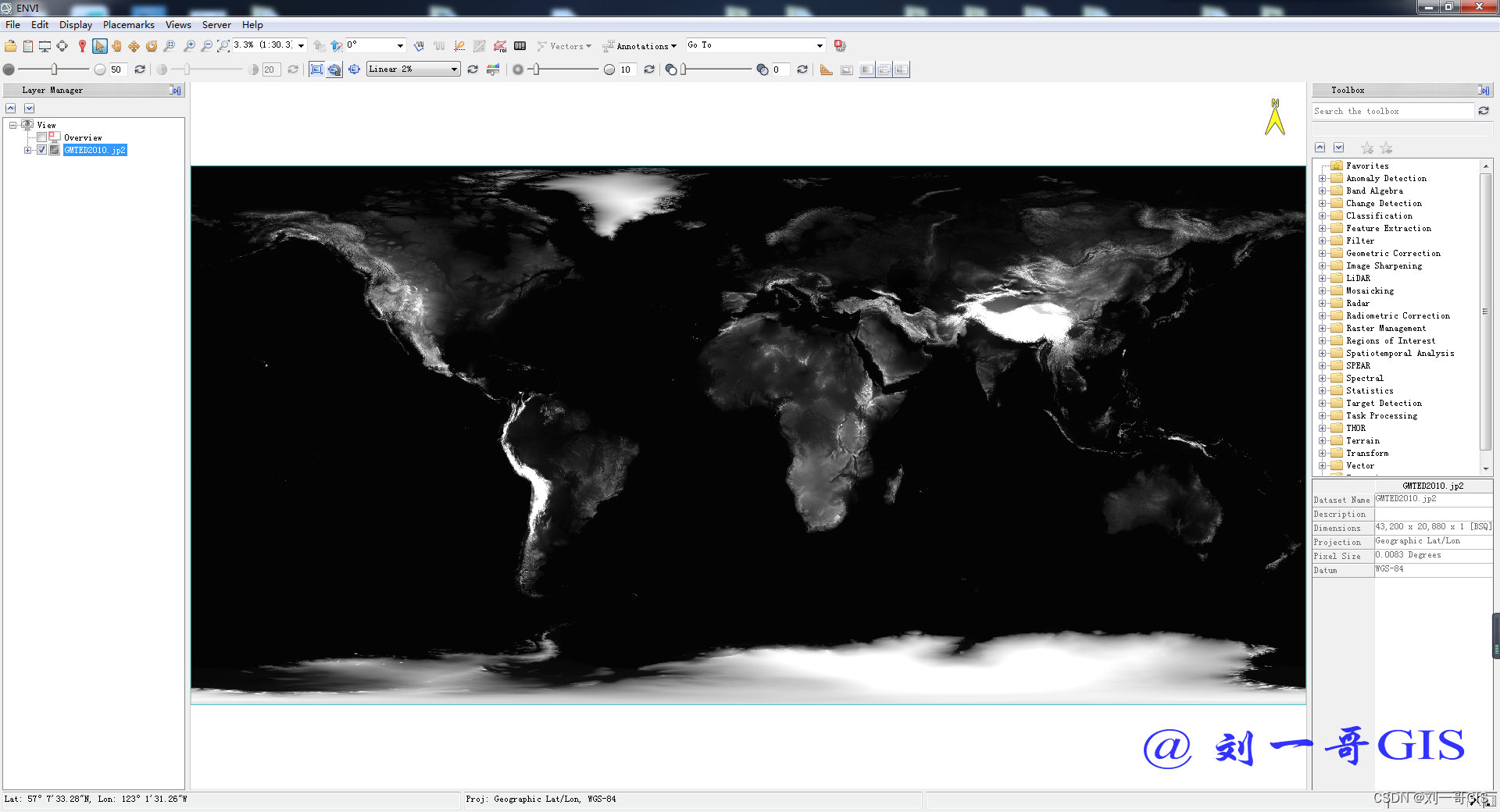The height and width of the screenshot is (812, 1500).
Task: Activate the Rotate view tool
Action: click(x=152, y=46)
